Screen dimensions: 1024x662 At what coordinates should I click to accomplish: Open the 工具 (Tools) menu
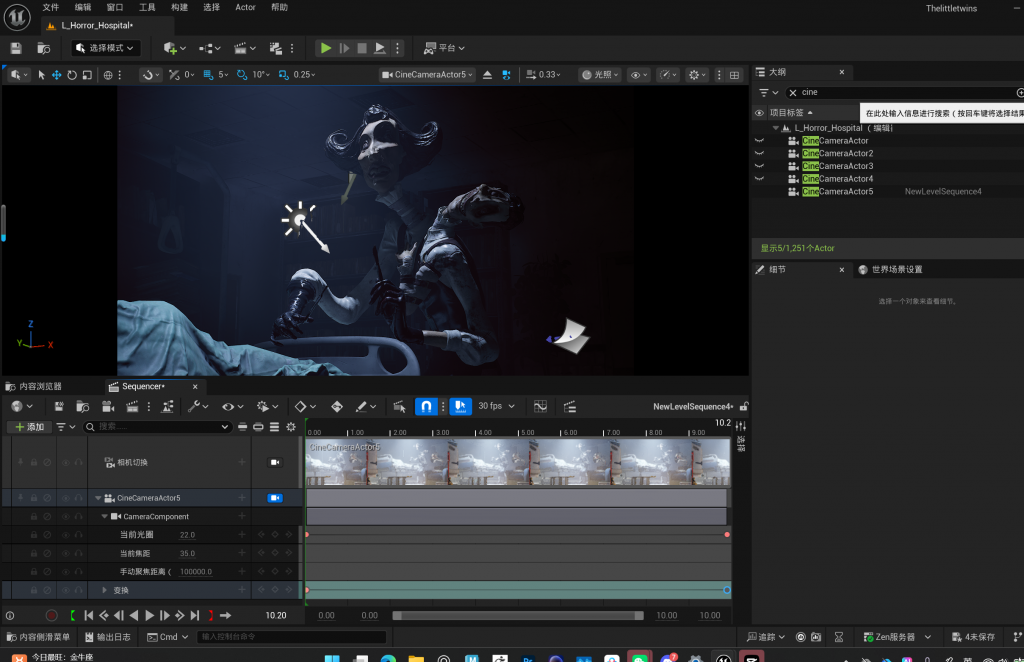pos(147,7)
